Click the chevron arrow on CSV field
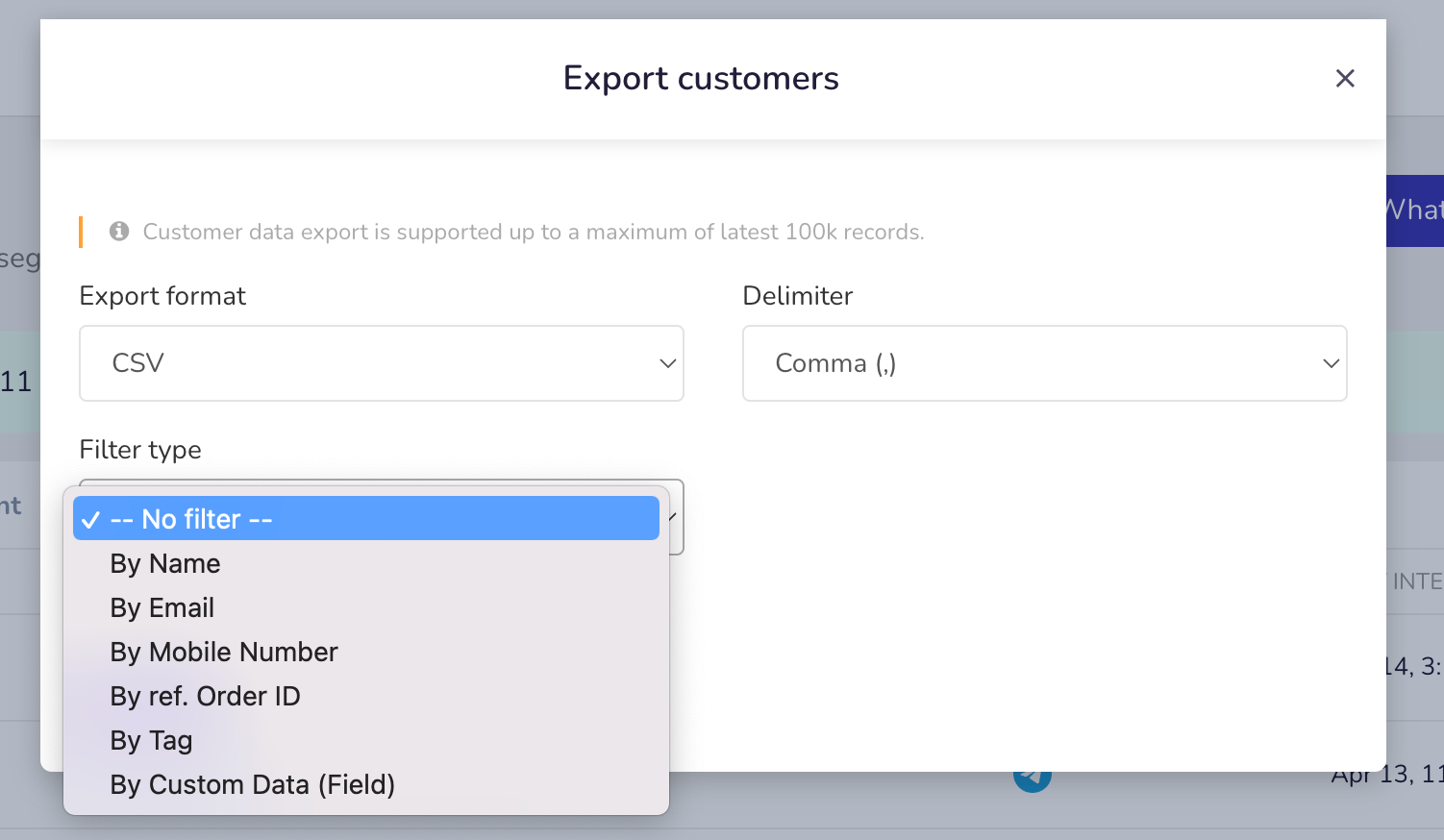This screenshot has width=1444, height=840. pos(667,363)
